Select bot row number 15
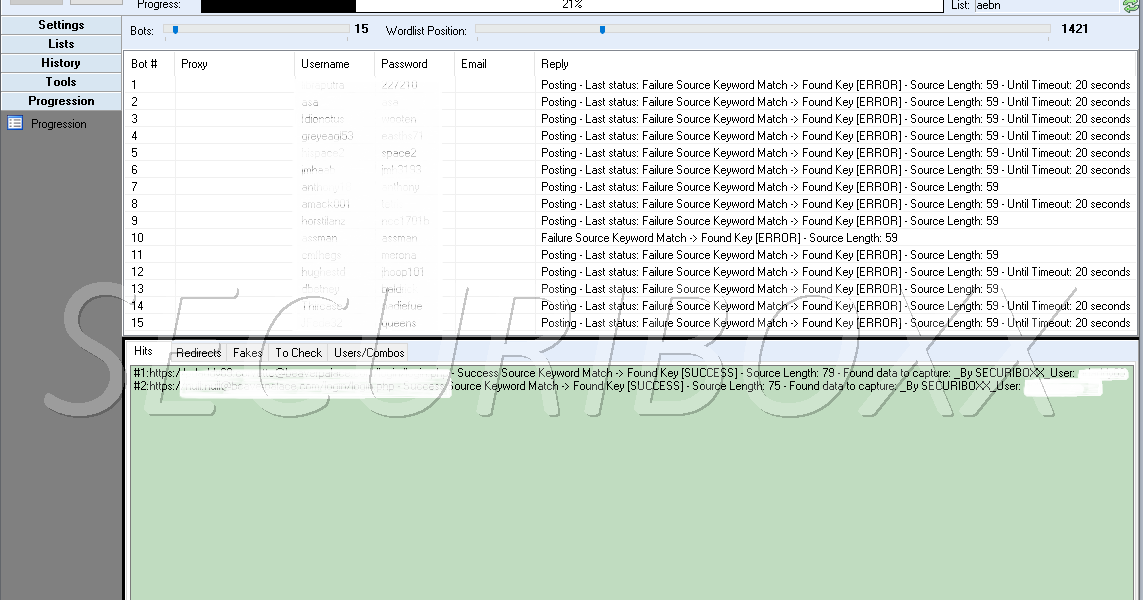Viewport: 1143px width, 600px height. click(631, 323)
